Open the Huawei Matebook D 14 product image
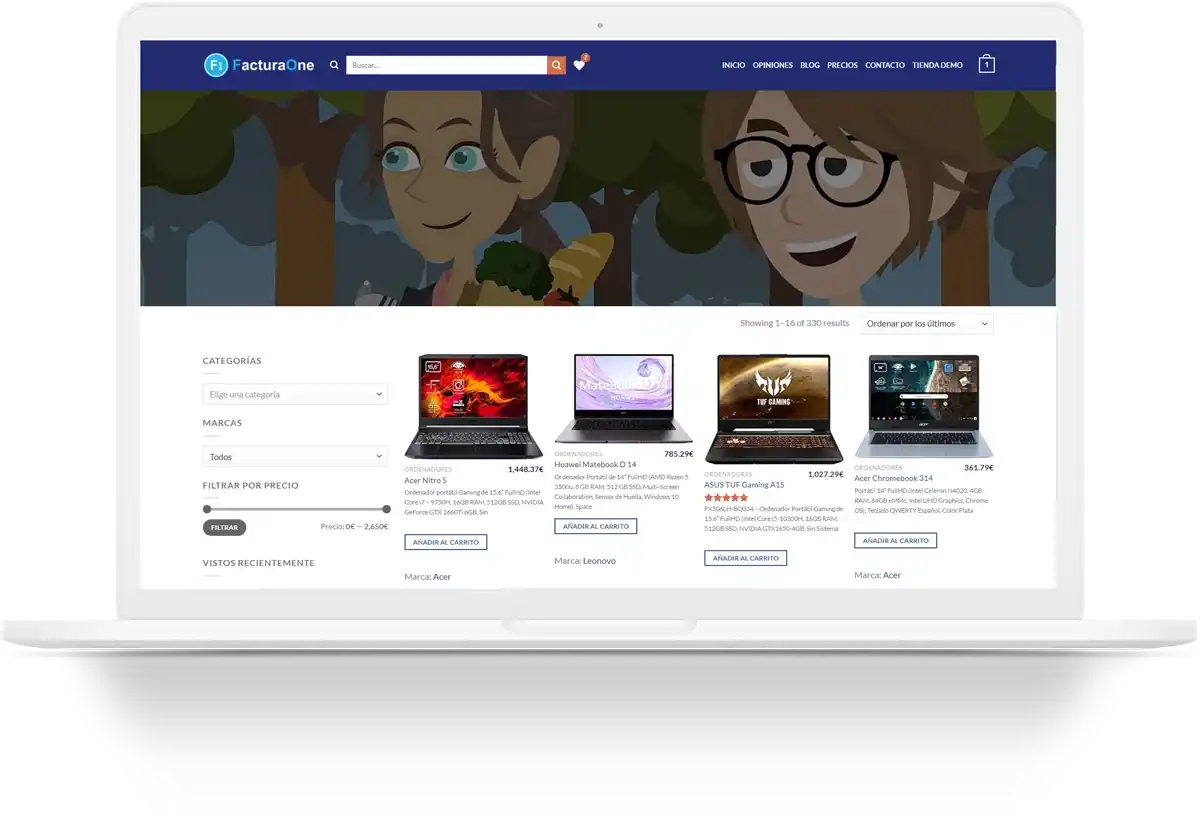Viewport: 1200px width, 825px height. [x=624, y=398]
